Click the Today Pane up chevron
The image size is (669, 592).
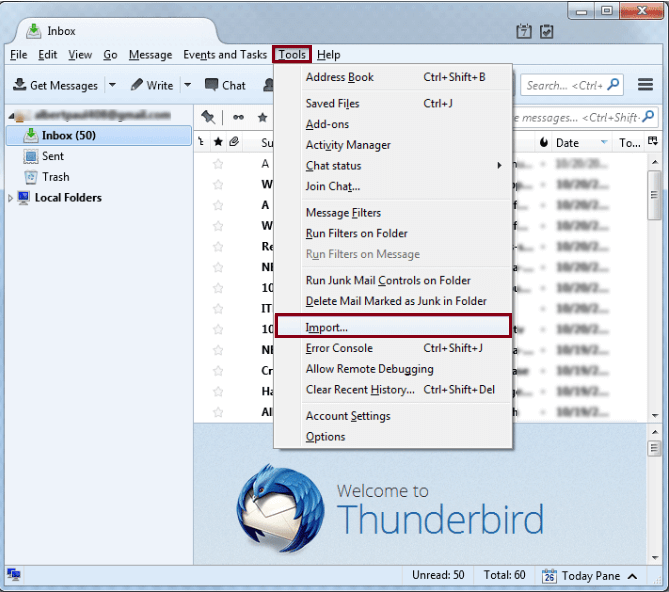tap(632, 576)
